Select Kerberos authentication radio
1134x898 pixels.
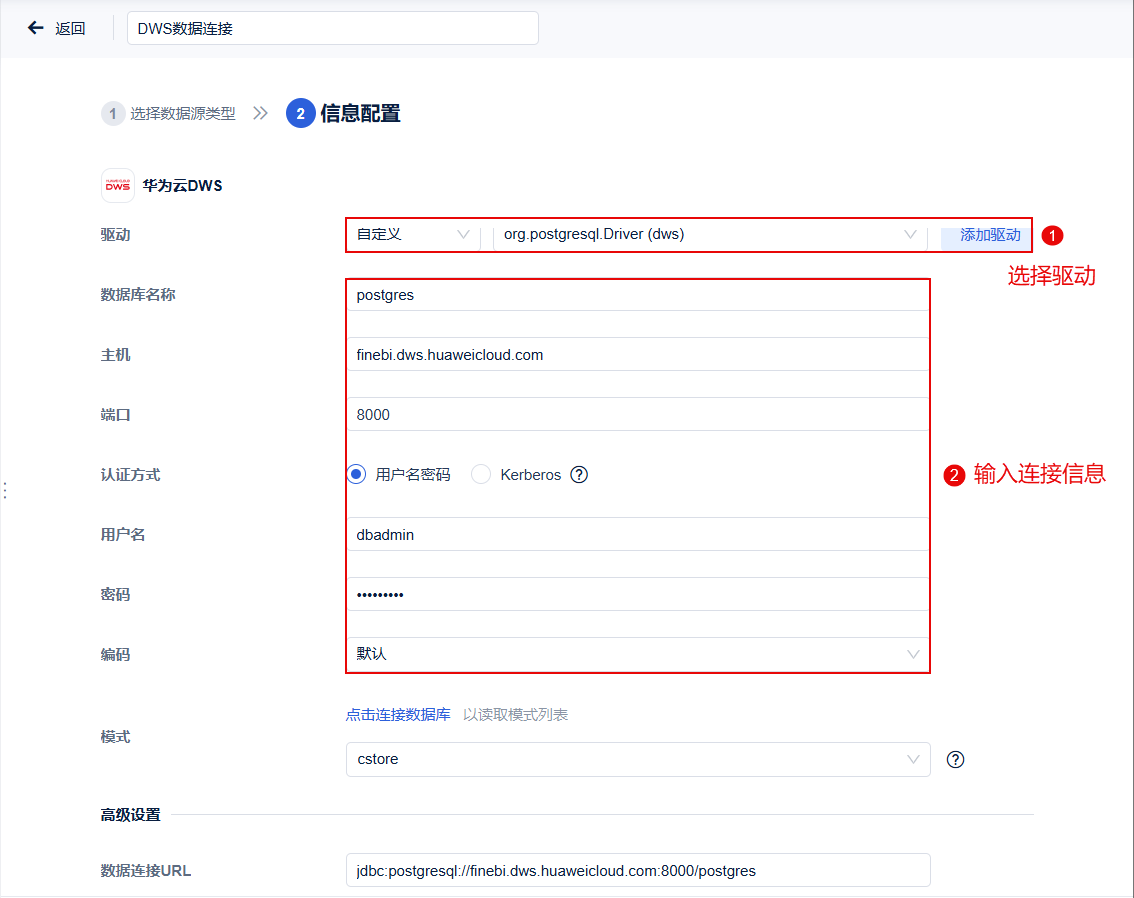pos(481,474)
